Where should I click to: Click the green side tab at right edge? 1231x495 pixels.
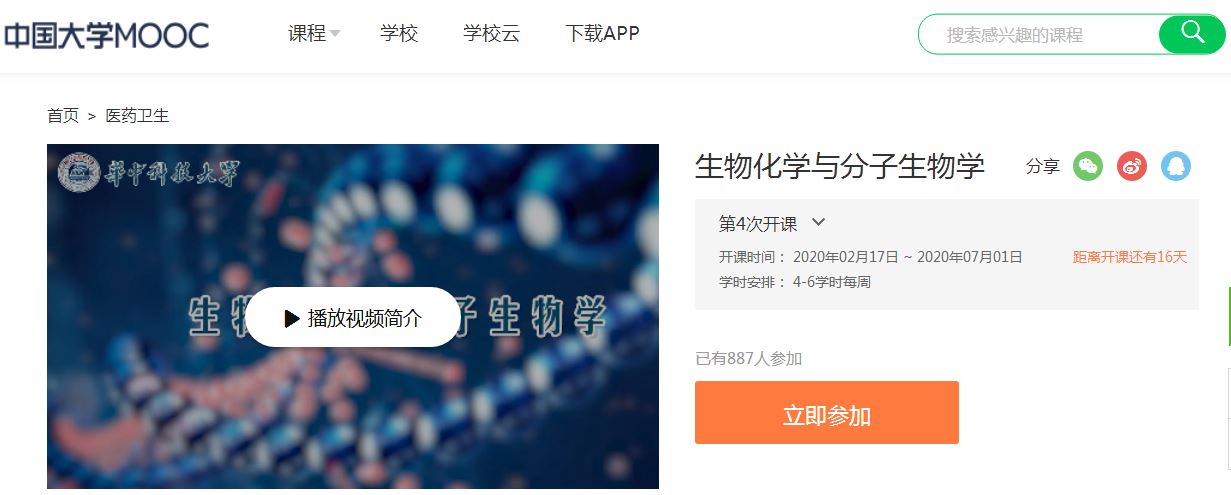coord(1229,316)
